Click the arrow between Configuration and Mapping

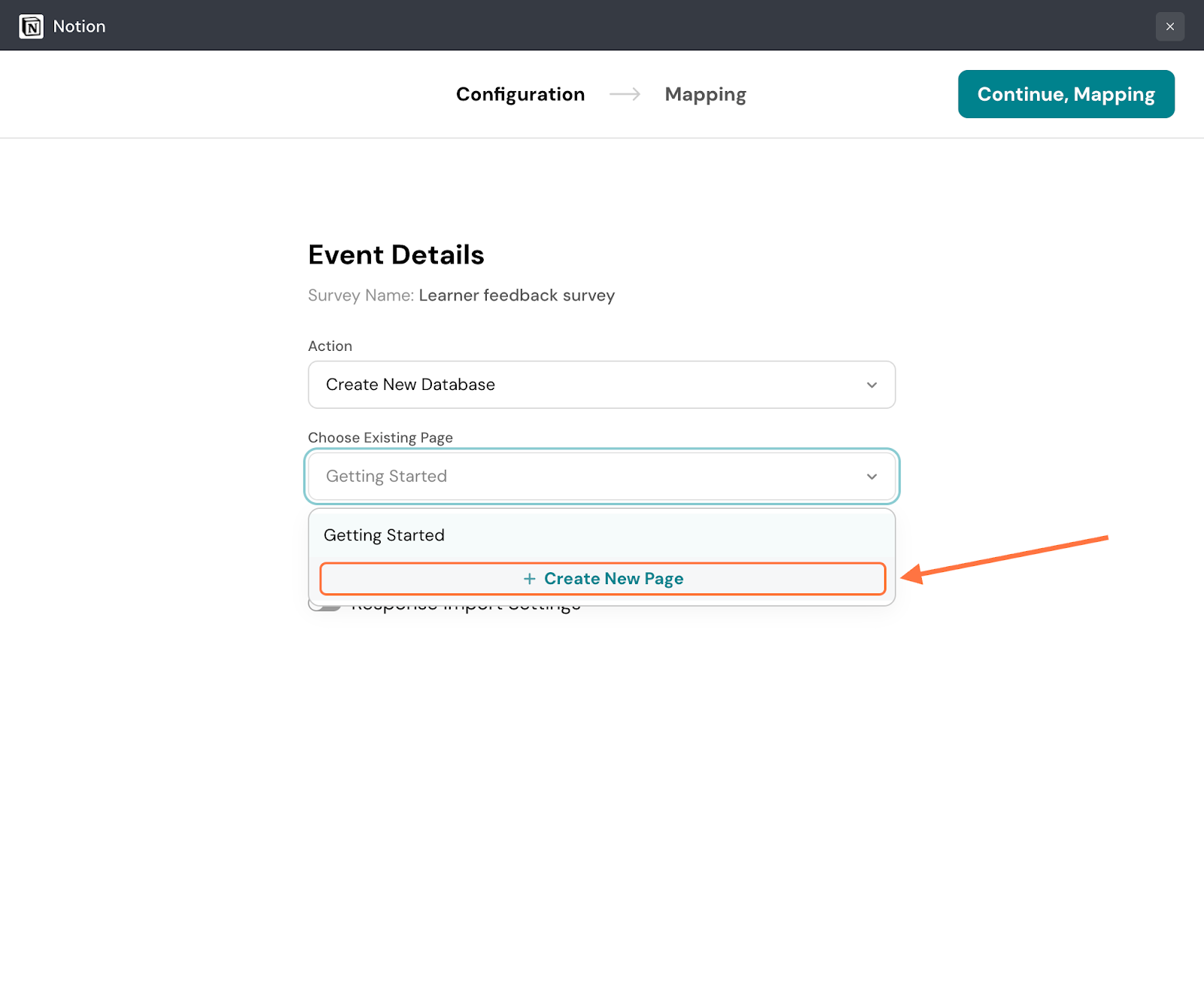pyautogui.click(x=625, y=94)
